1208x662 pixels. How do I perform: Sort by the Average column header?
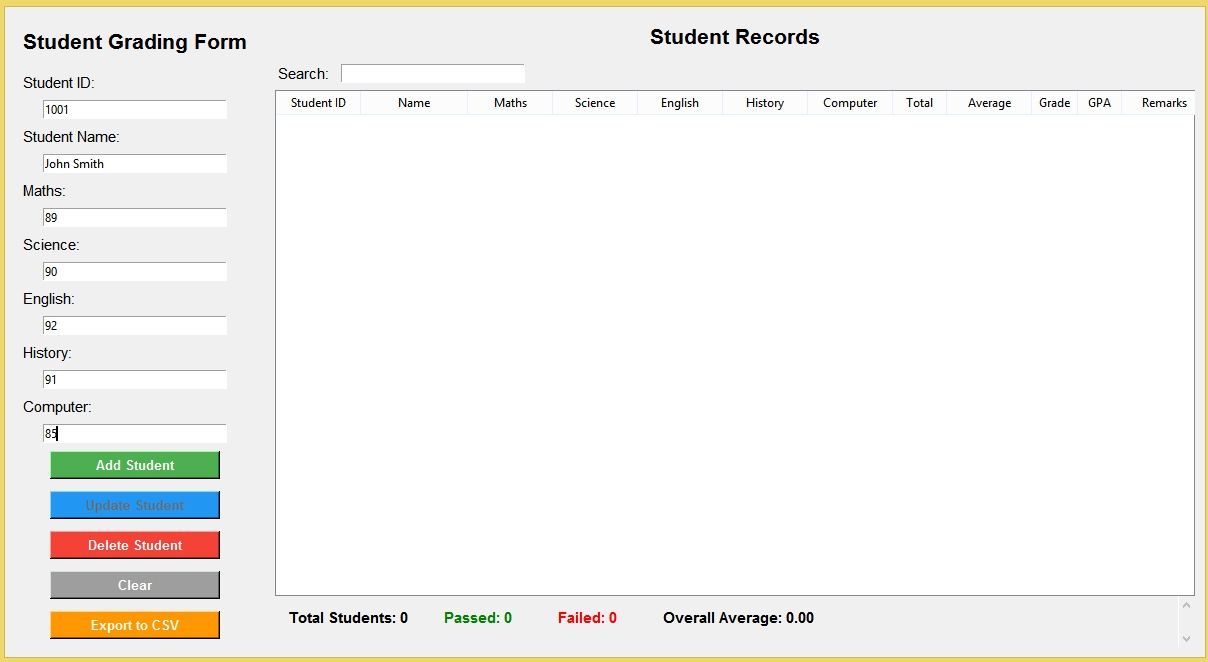point(989,103)
